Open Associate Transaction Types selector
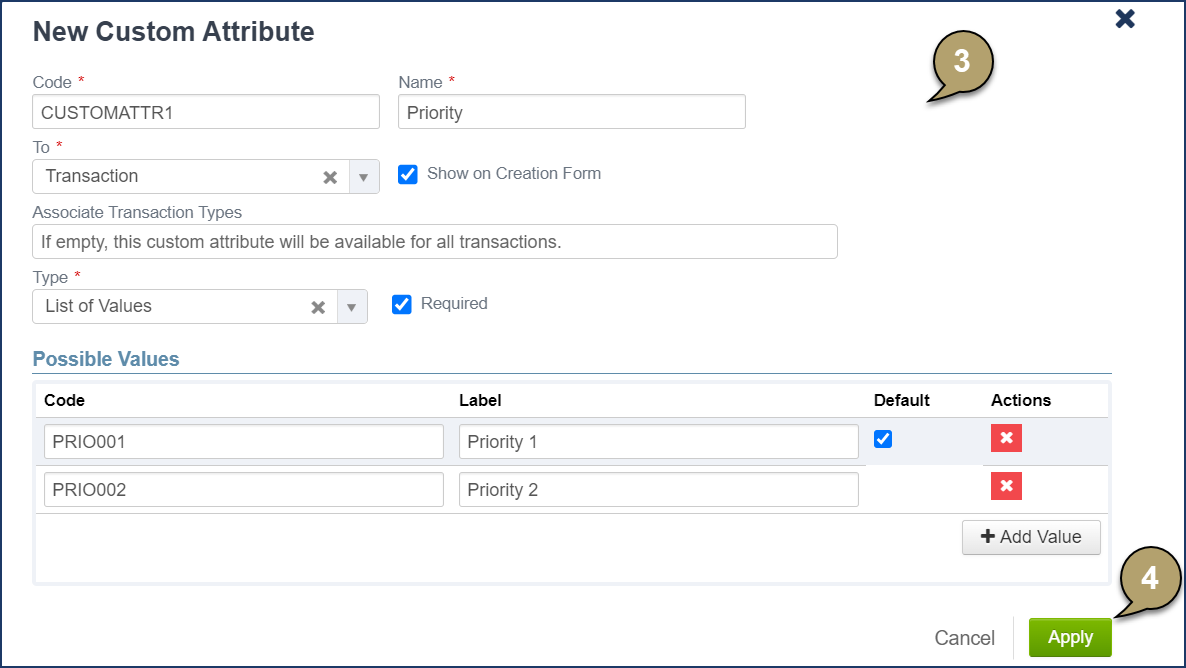Viewport: 1186px width, 668px height. pos(434,241)
